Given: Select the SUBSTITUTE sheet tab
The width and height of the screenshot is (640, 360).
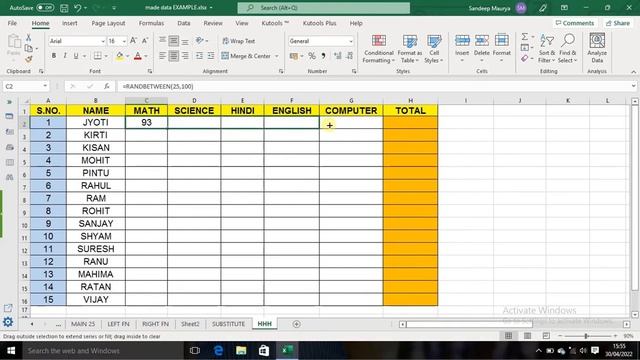Looking at the screenshot, I should 228,324.
